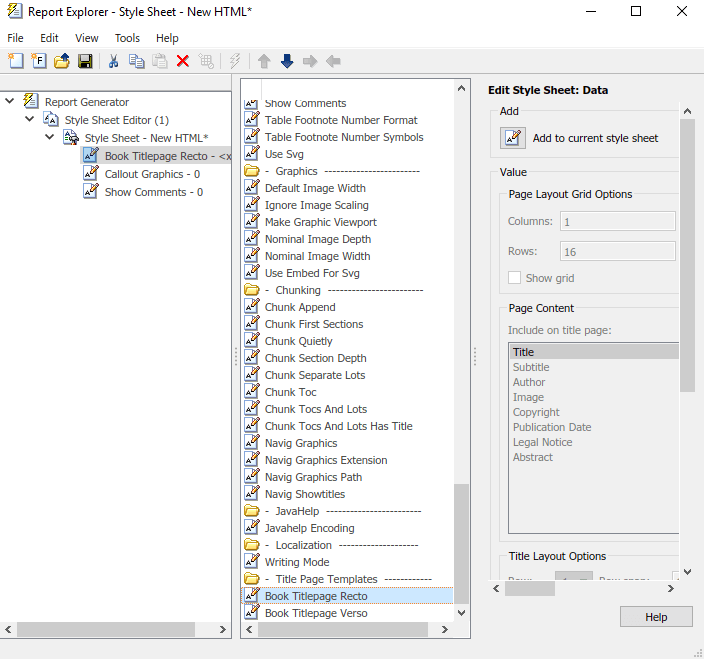Select Default Image Width entry
Viewport: 704px width, 659px height.
pos(315,188)
